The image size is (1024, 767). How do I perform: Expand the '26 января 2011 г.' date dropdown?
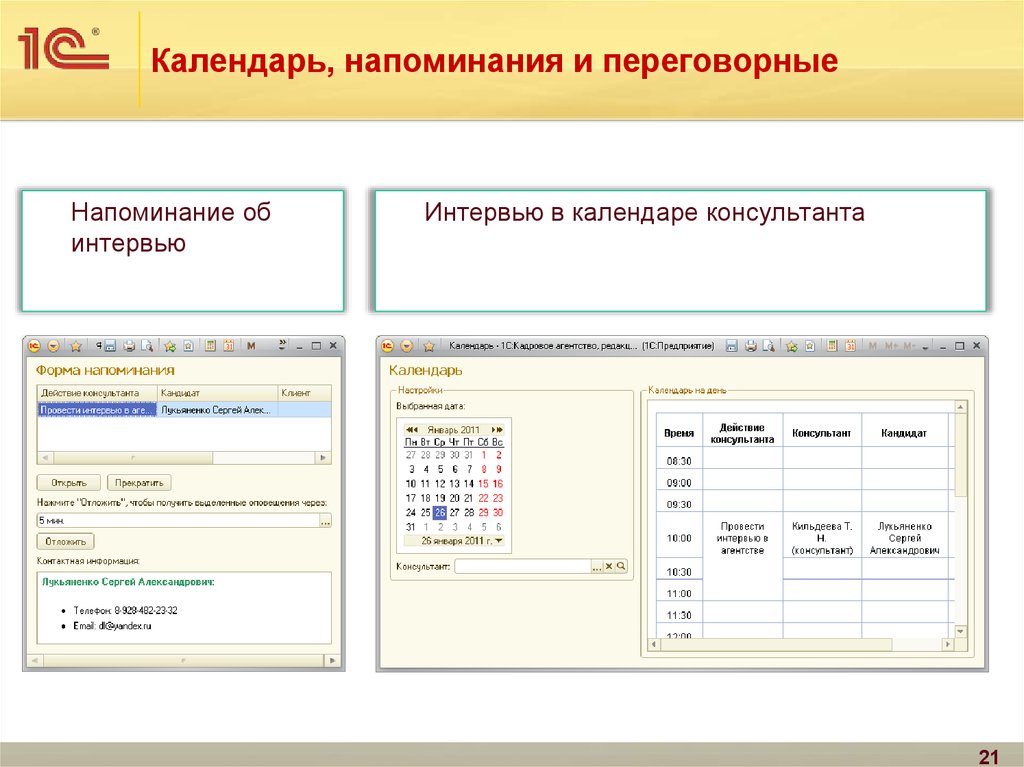[x=499, y=541]
